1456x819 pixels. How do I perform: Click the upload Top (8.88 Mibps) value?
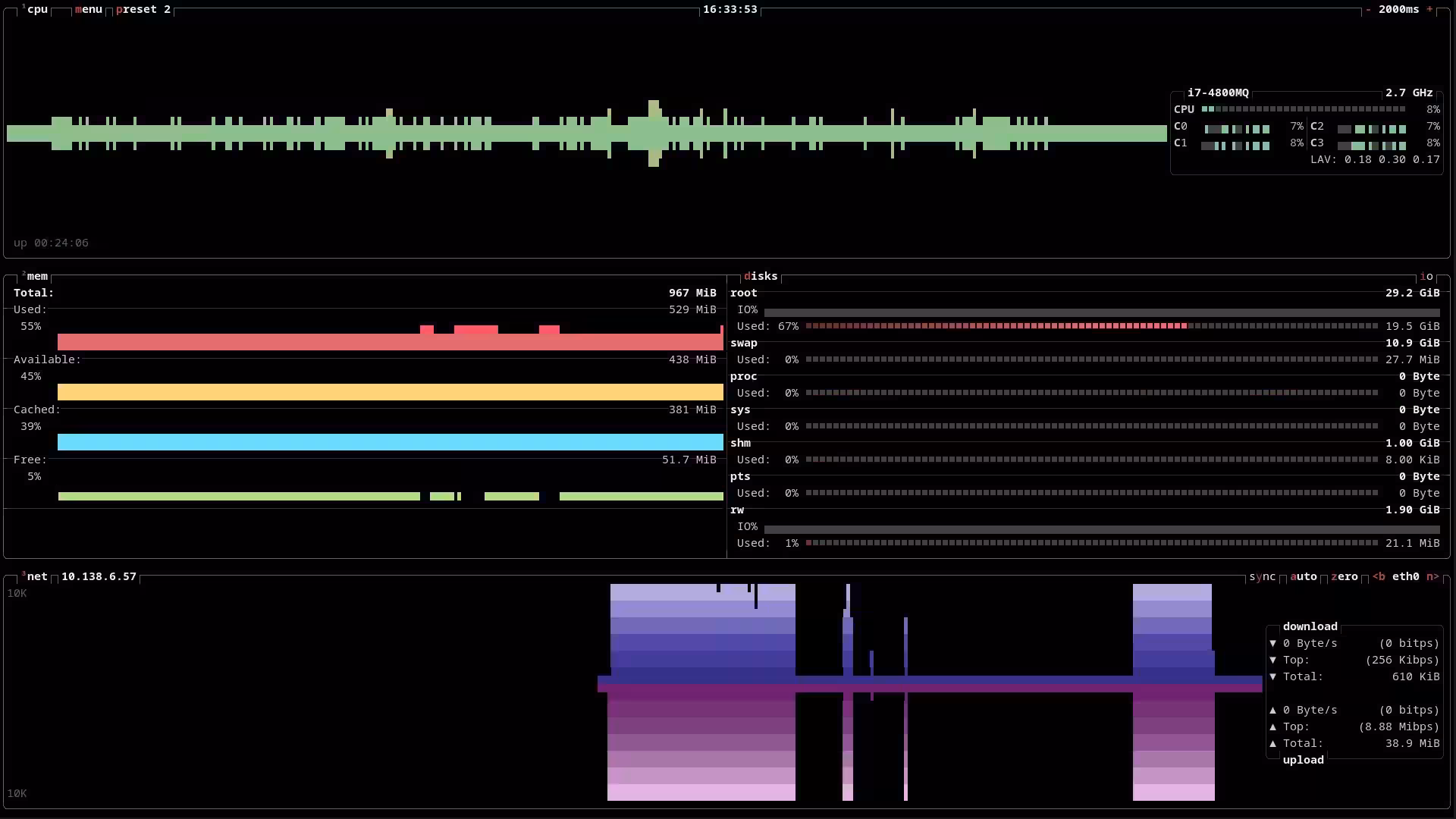tap(1399, 726)
